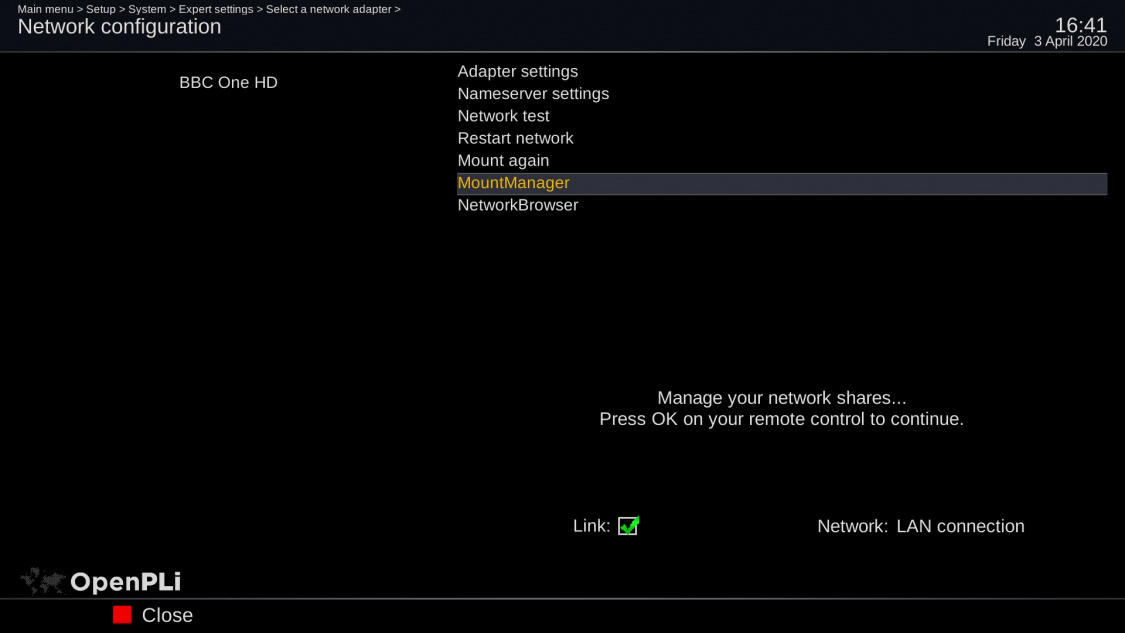
Task: Select the Network test entry
Action: tap(503, 116)
